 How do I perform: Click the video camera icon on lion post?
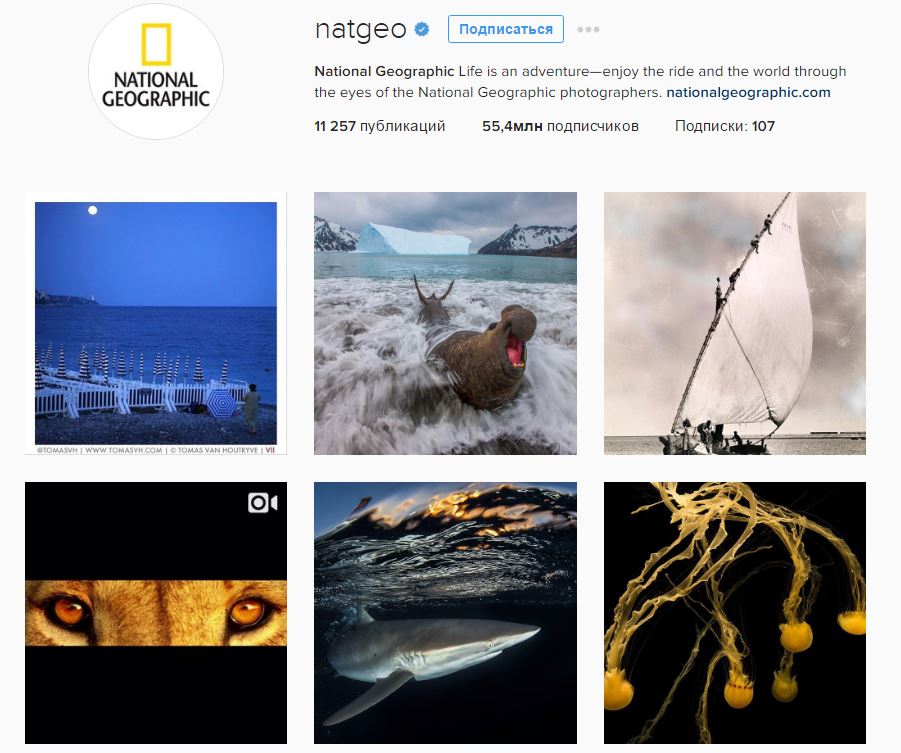coord(263,503)
